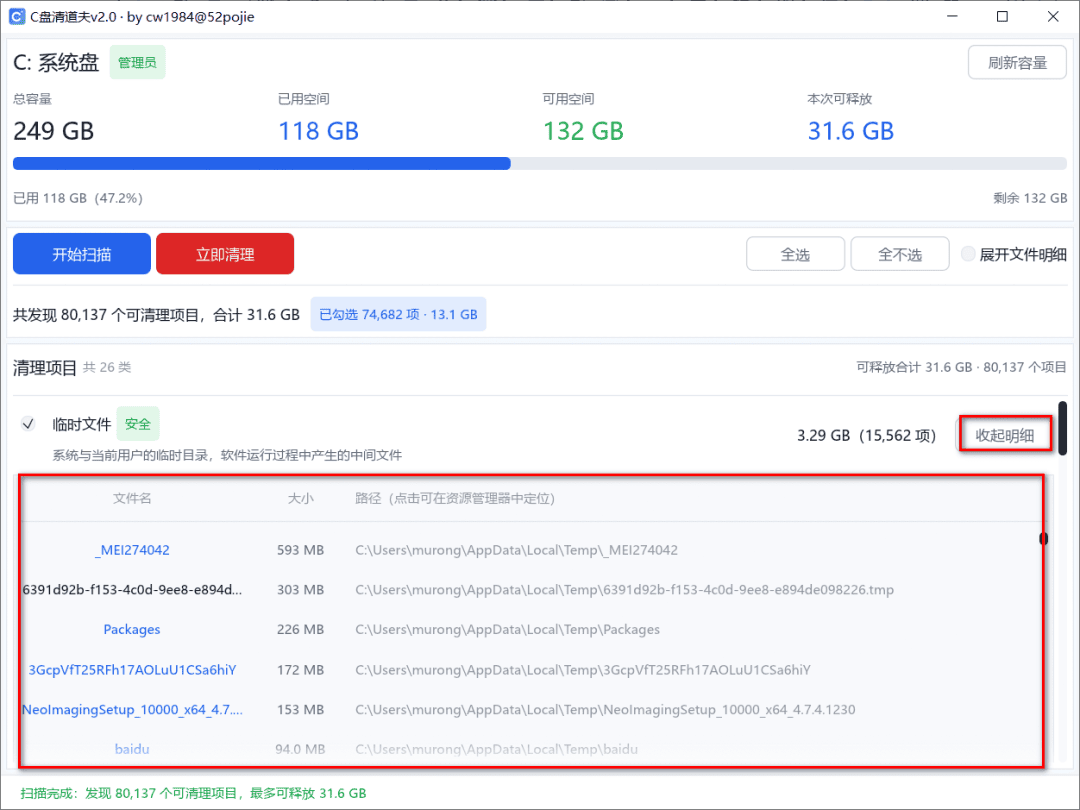This screenshot has width=1080, height=810.
Task: Click the 6391d92b-f153-4c0d file name
Action: 132,590
